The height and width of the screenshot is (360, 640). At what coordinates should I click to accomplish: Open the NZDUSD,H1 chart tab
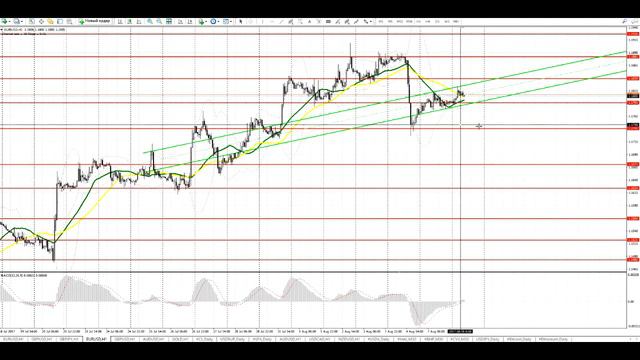click(349, 339)
